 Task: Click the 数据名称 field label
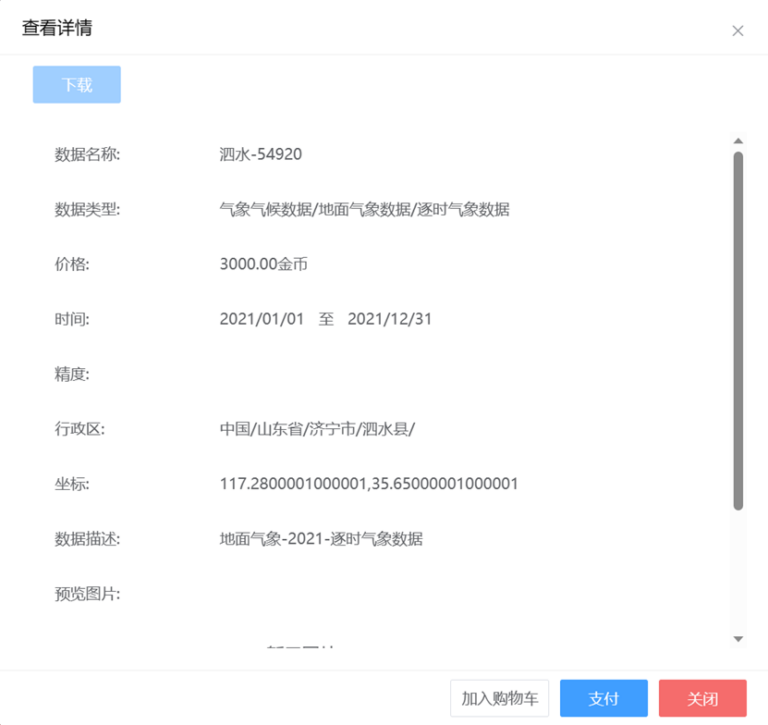87,154
